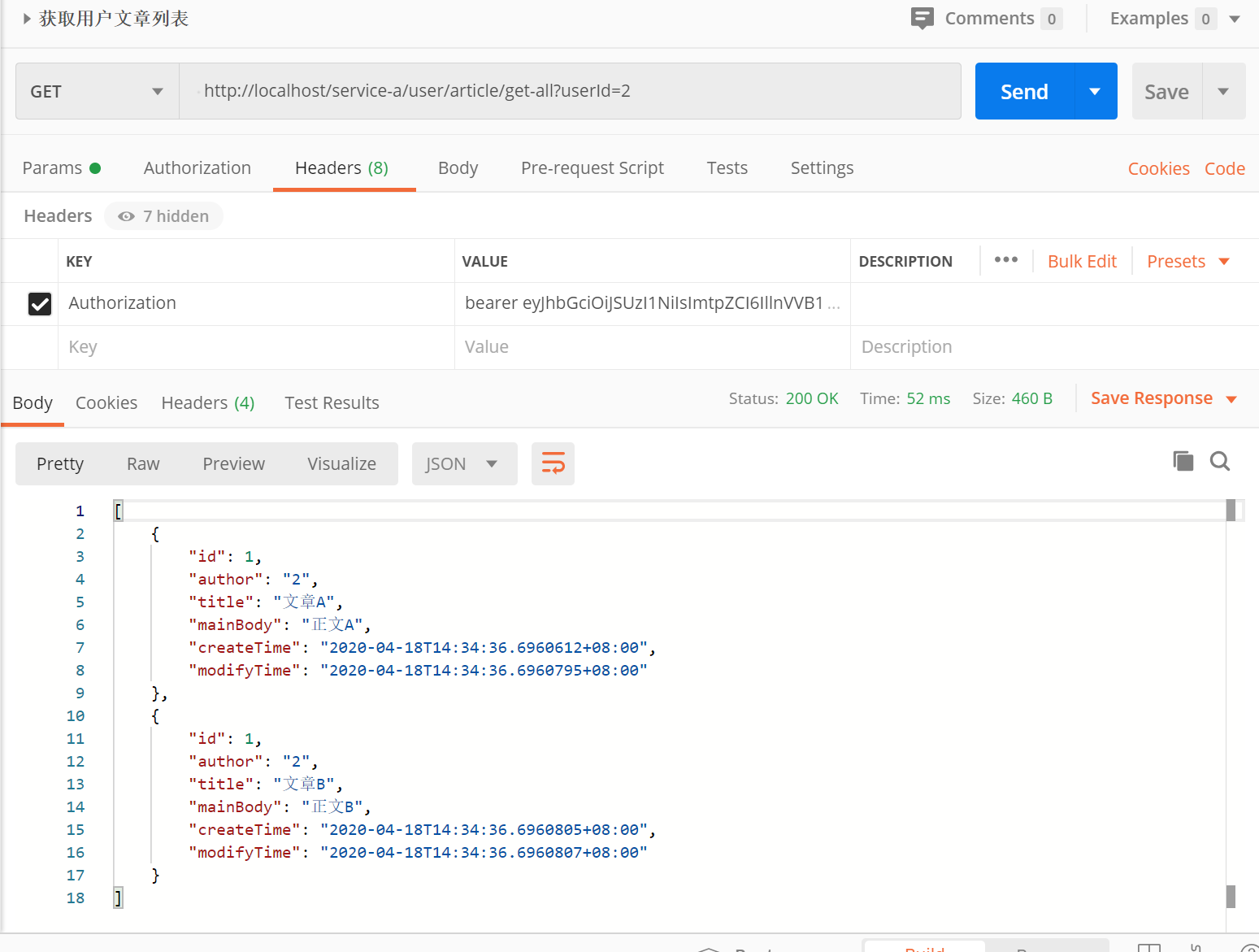Click the request URL field
This screenshot has height=952, width=1259.
(x=570, y=91)
